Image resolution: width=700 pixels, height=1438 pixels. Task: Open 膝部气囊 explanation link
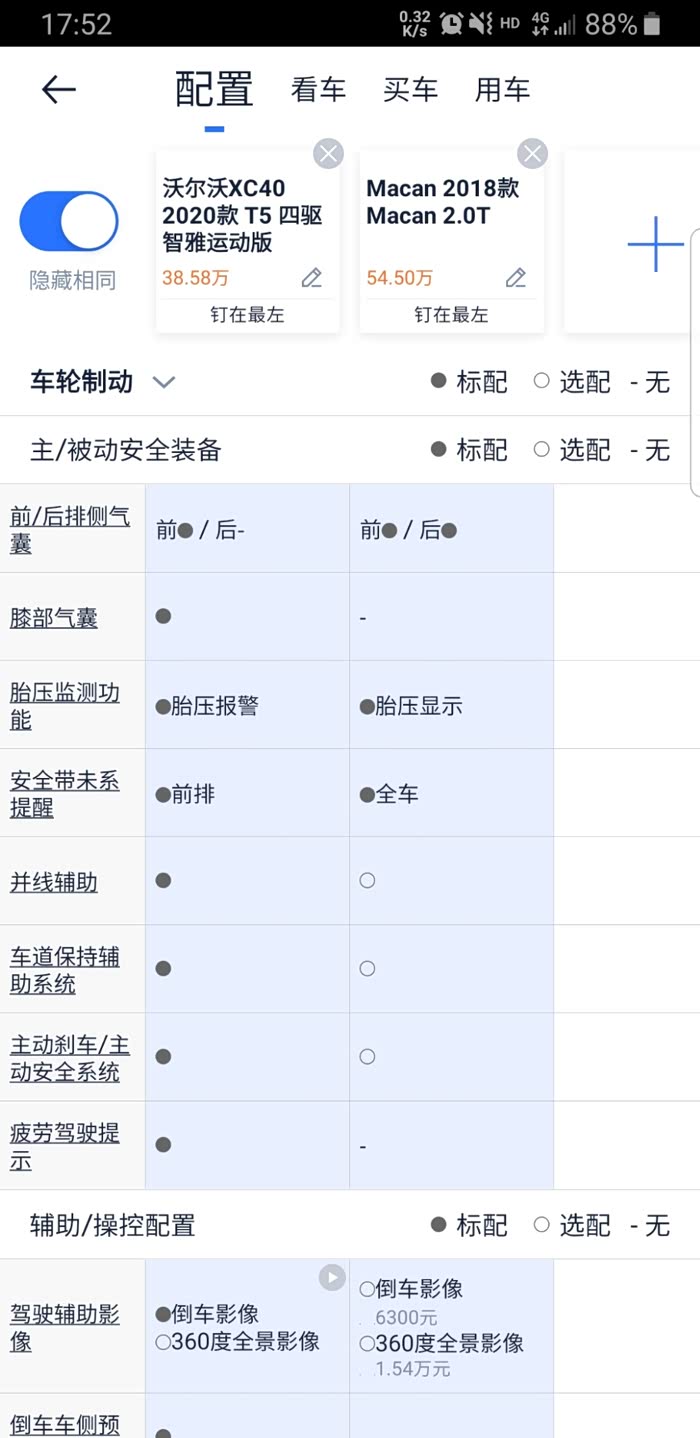pyautogui.click(x=54, y=617)
